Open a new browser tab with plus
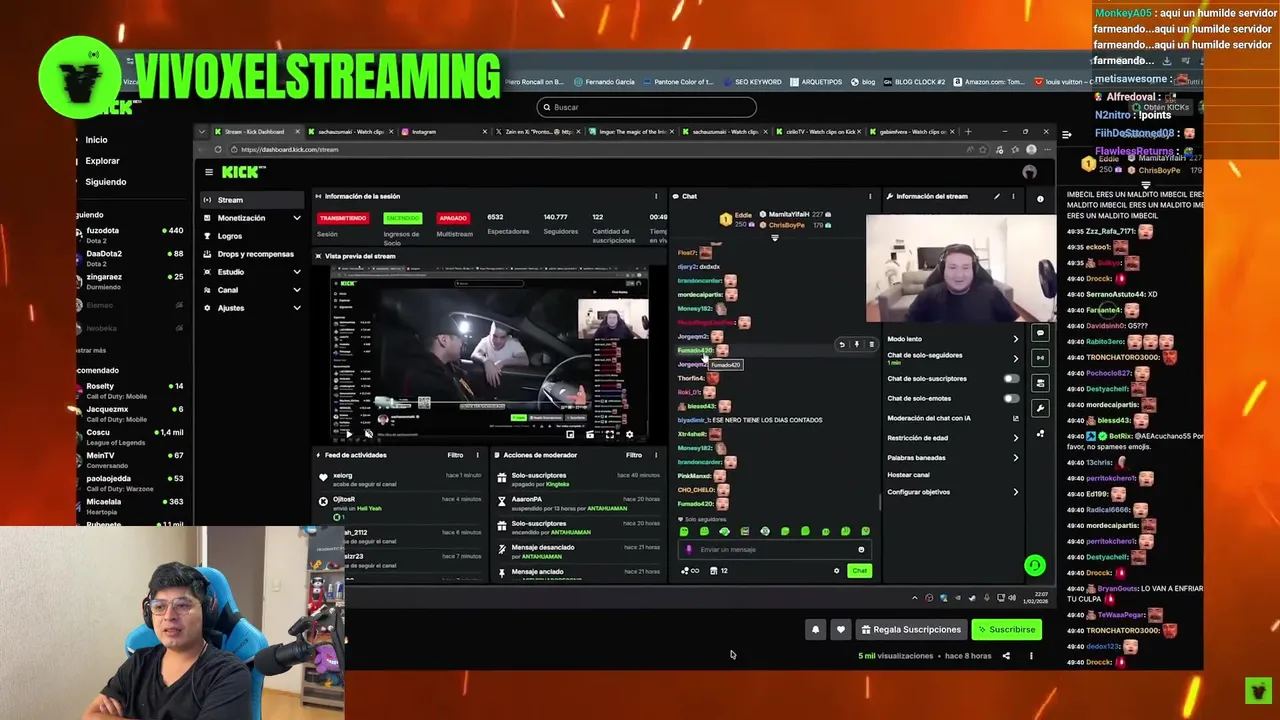 (968, 131)
